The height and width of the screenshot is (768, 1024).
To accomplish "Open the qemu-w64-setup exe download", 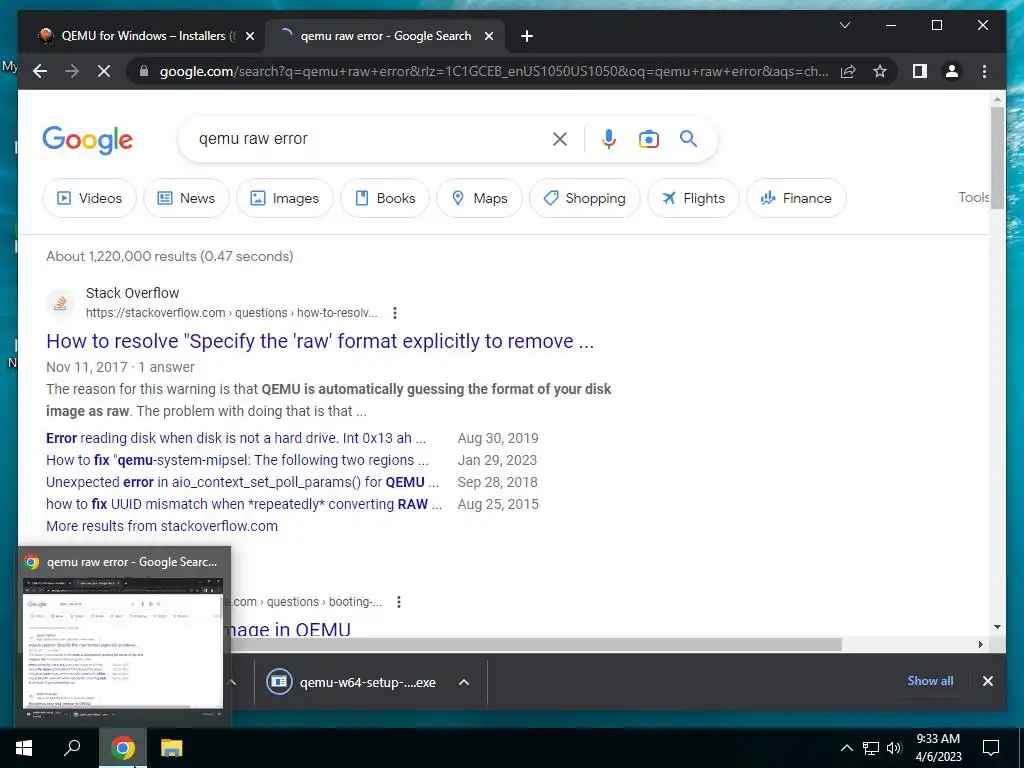I will [353, 682].
